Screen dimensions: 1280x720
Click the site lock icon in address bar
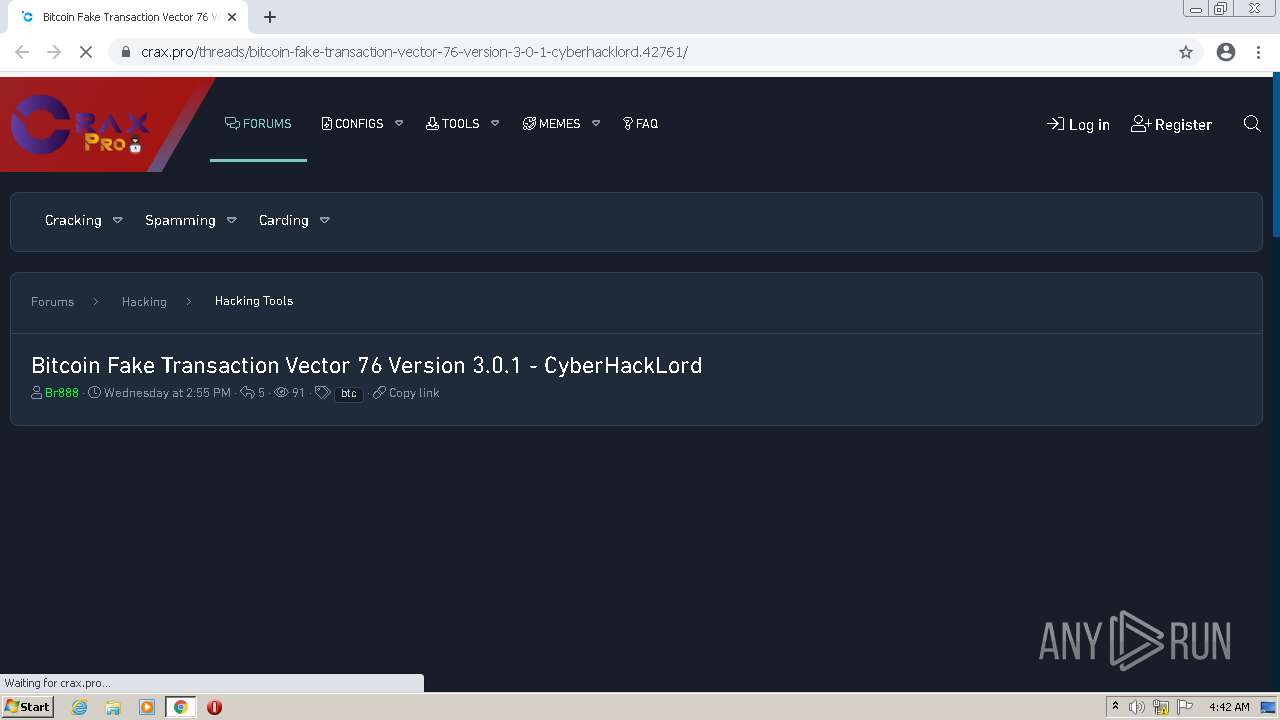click(x=125, y=52)
